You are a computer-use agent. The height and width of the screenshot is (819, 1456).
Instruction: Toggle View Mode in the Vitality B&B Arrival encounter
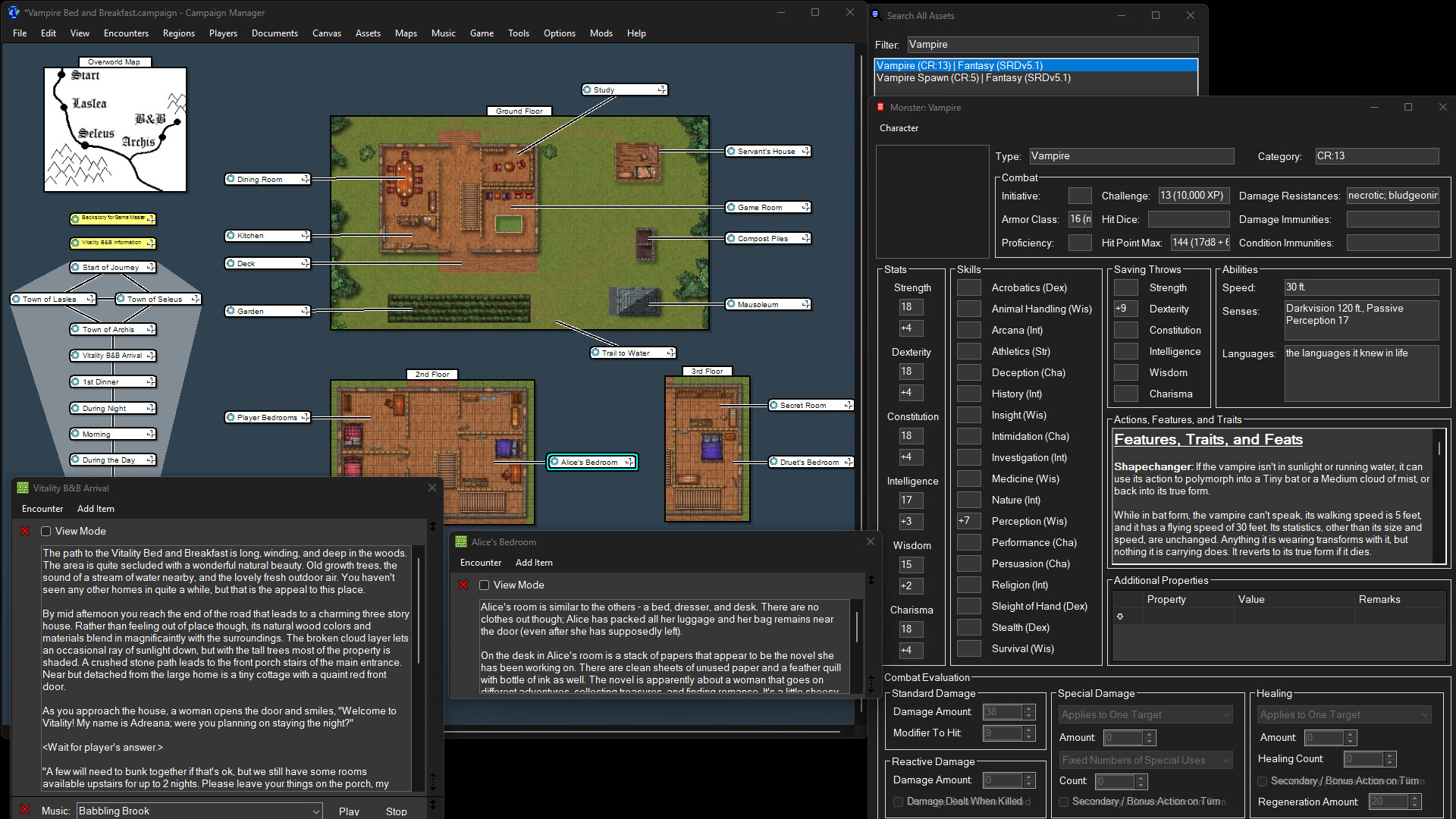pyautogui.click(x=46, y=531)
